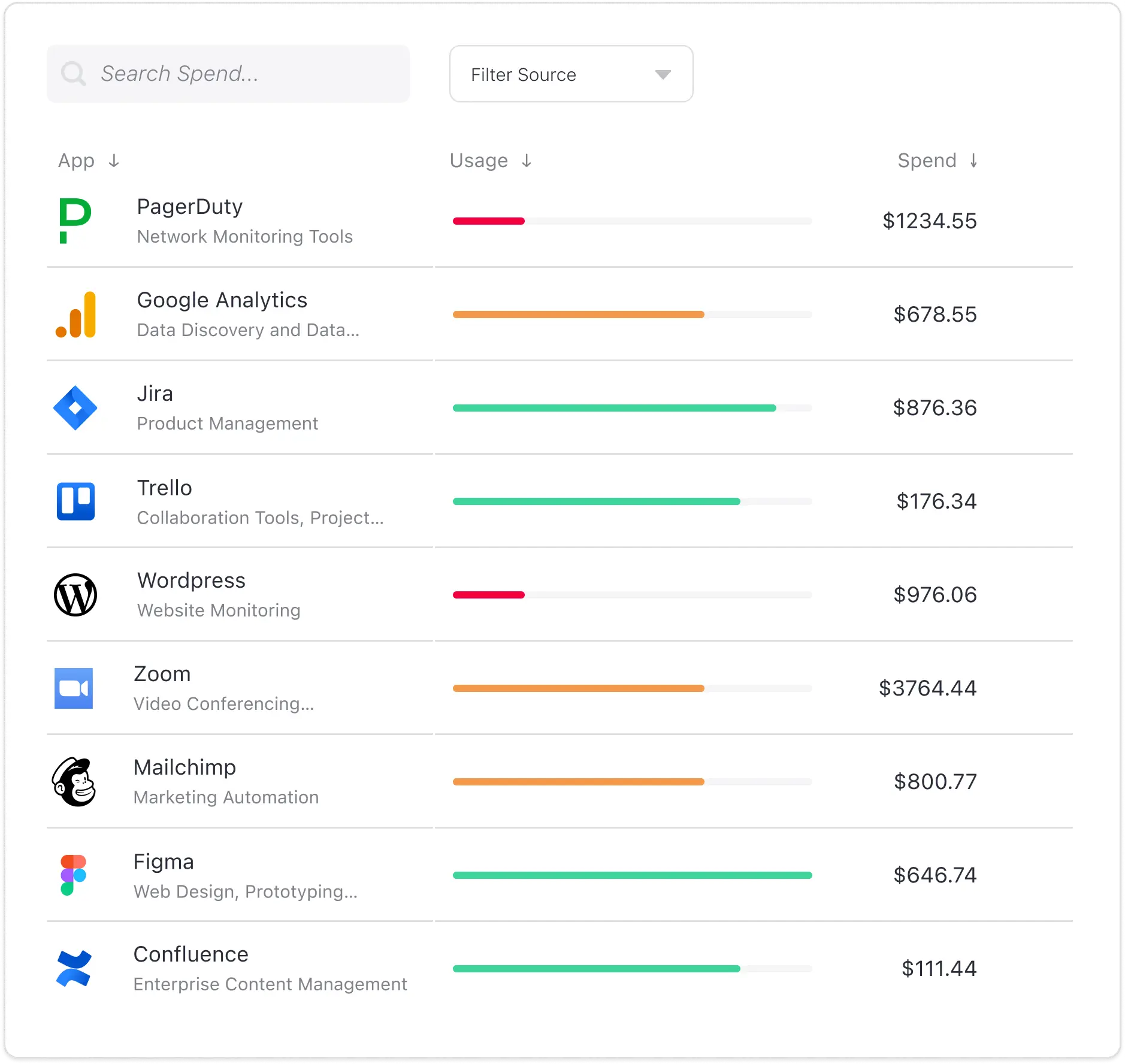
Task: Click the $3764.44 spend value
Action: (x=928, y=688)
